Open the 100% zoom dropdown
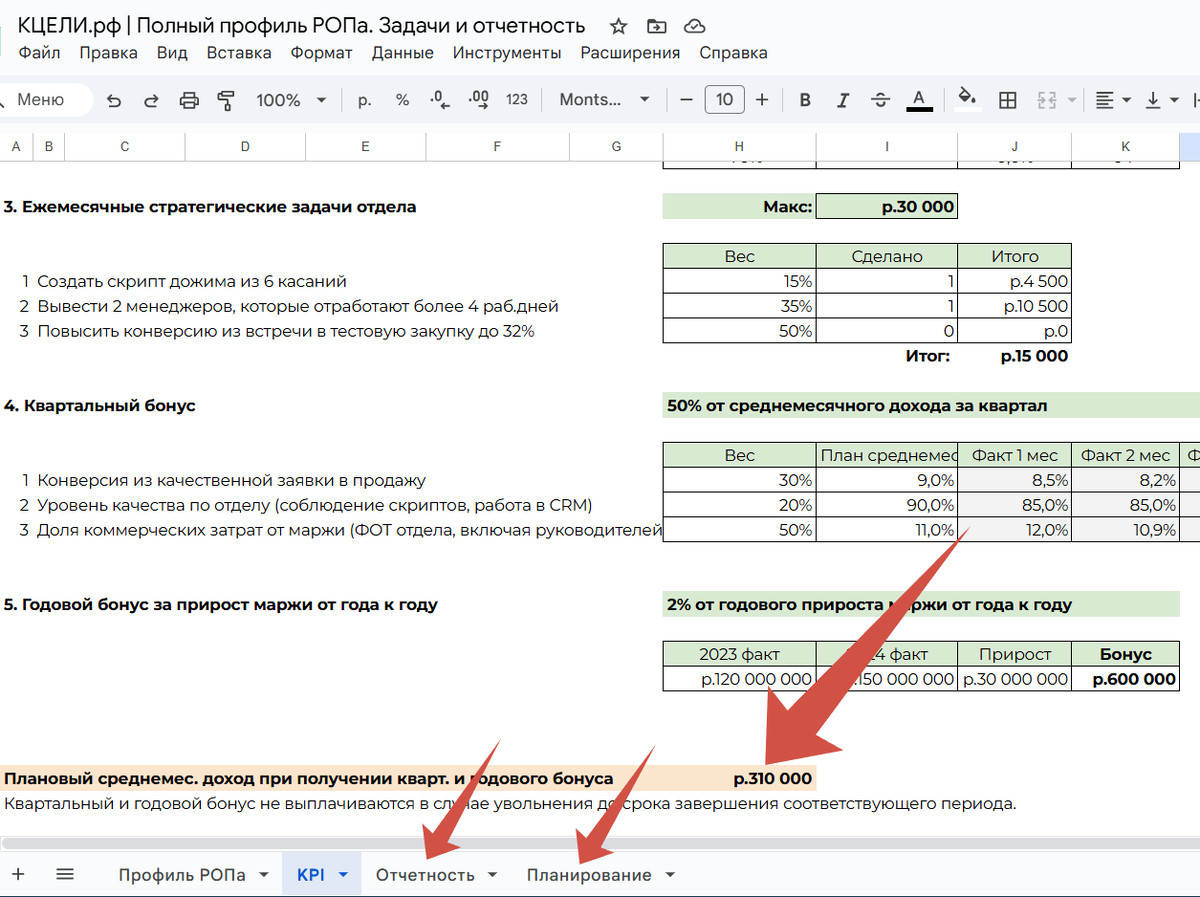Screen dimensions: 1200x897 [291, 100]
